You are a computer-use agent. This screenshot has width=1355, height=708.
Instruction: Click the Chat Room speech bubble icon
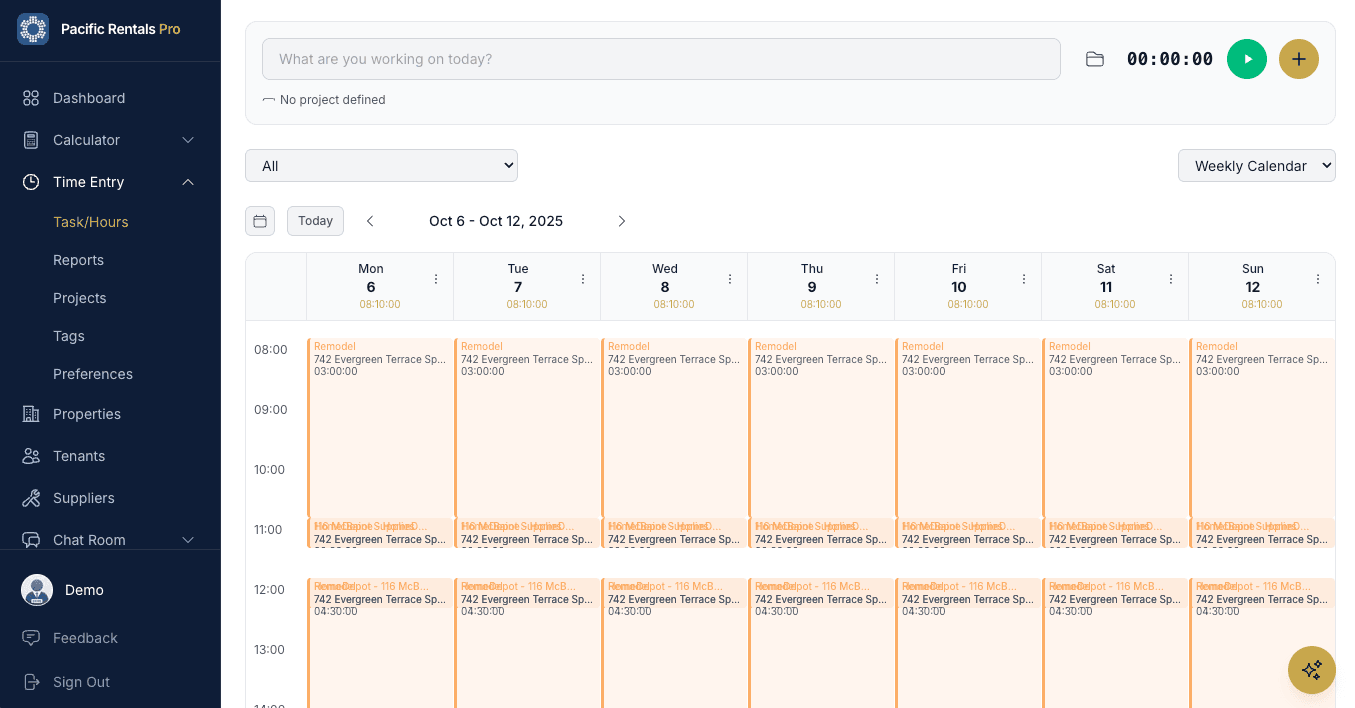coord(31,540)
